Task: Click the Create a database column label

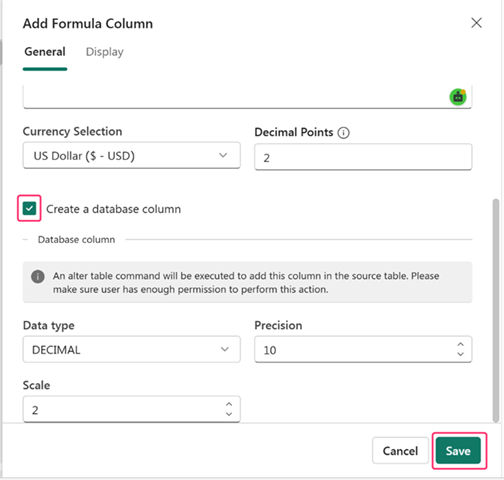Action: click(x=113, y=209)
